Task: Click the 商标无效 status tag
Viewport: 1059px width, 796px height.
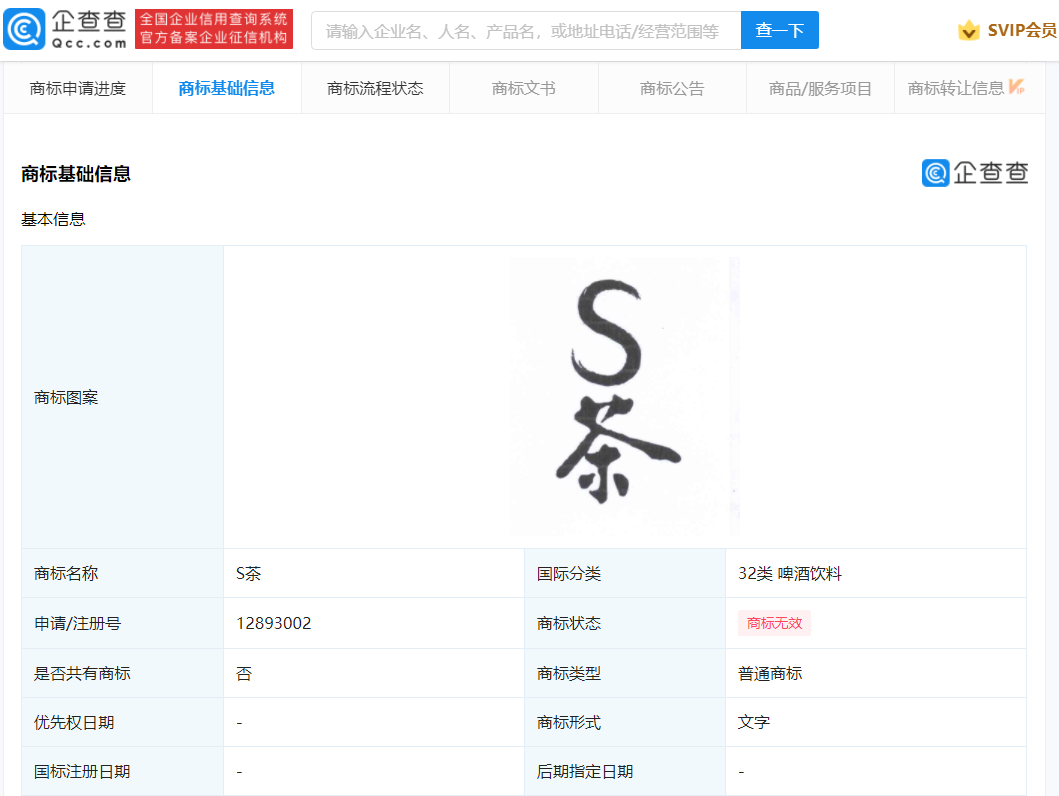Action: [x=774, y=623]
